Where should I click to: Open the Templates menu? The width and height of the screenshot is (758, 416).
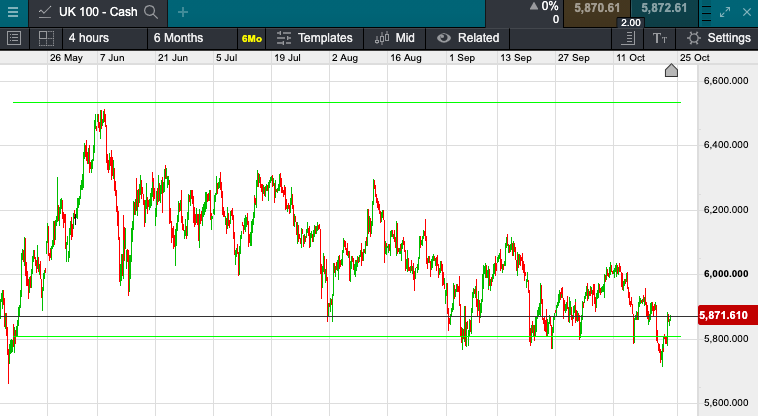coord(315,38)
